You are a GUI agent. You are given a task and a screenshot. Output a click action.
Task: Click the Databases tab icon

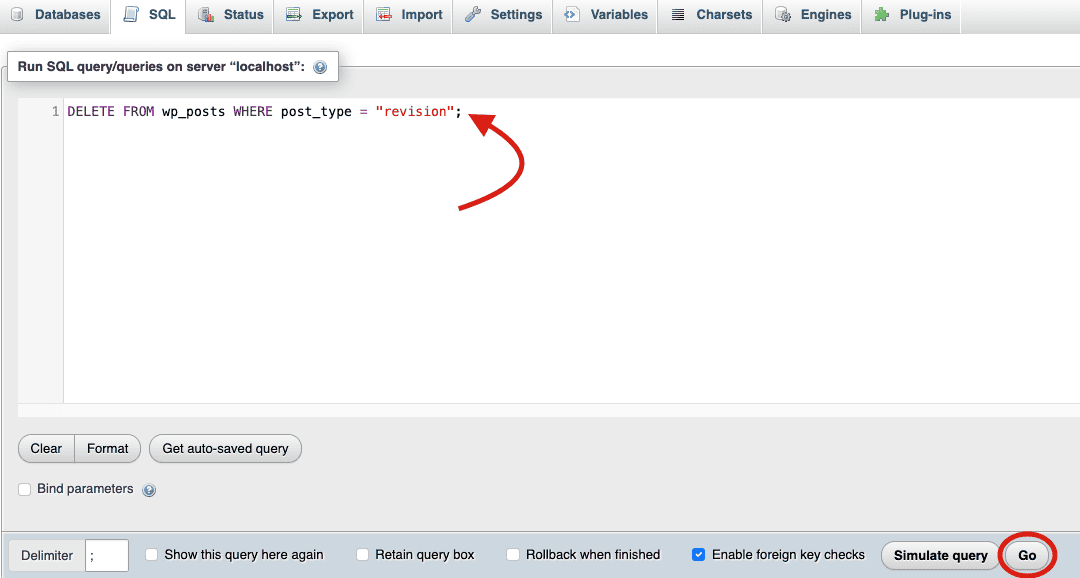(17, 14)
